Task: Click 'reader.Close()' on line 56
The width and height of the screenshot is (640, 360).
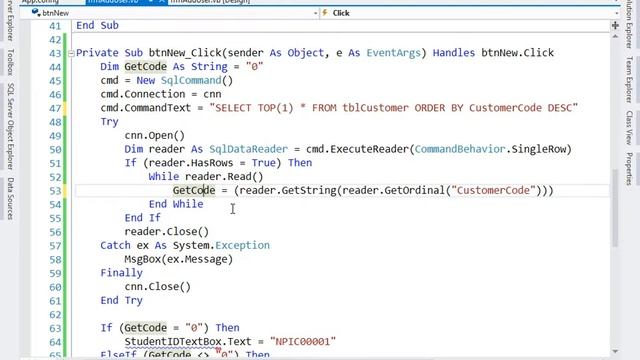Action: [x=167, y=232]
